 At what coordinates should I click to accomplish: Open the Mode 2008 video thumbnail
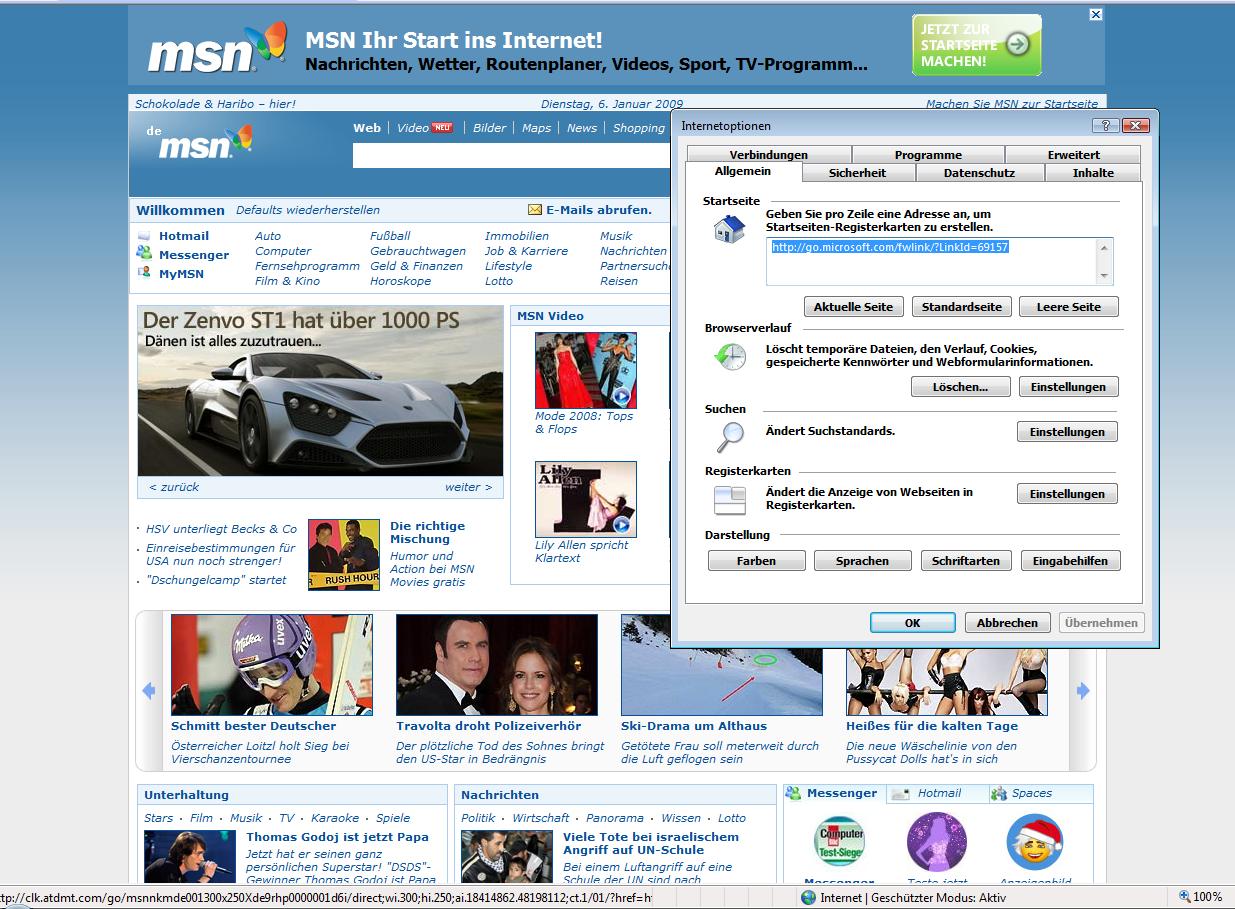586,370
